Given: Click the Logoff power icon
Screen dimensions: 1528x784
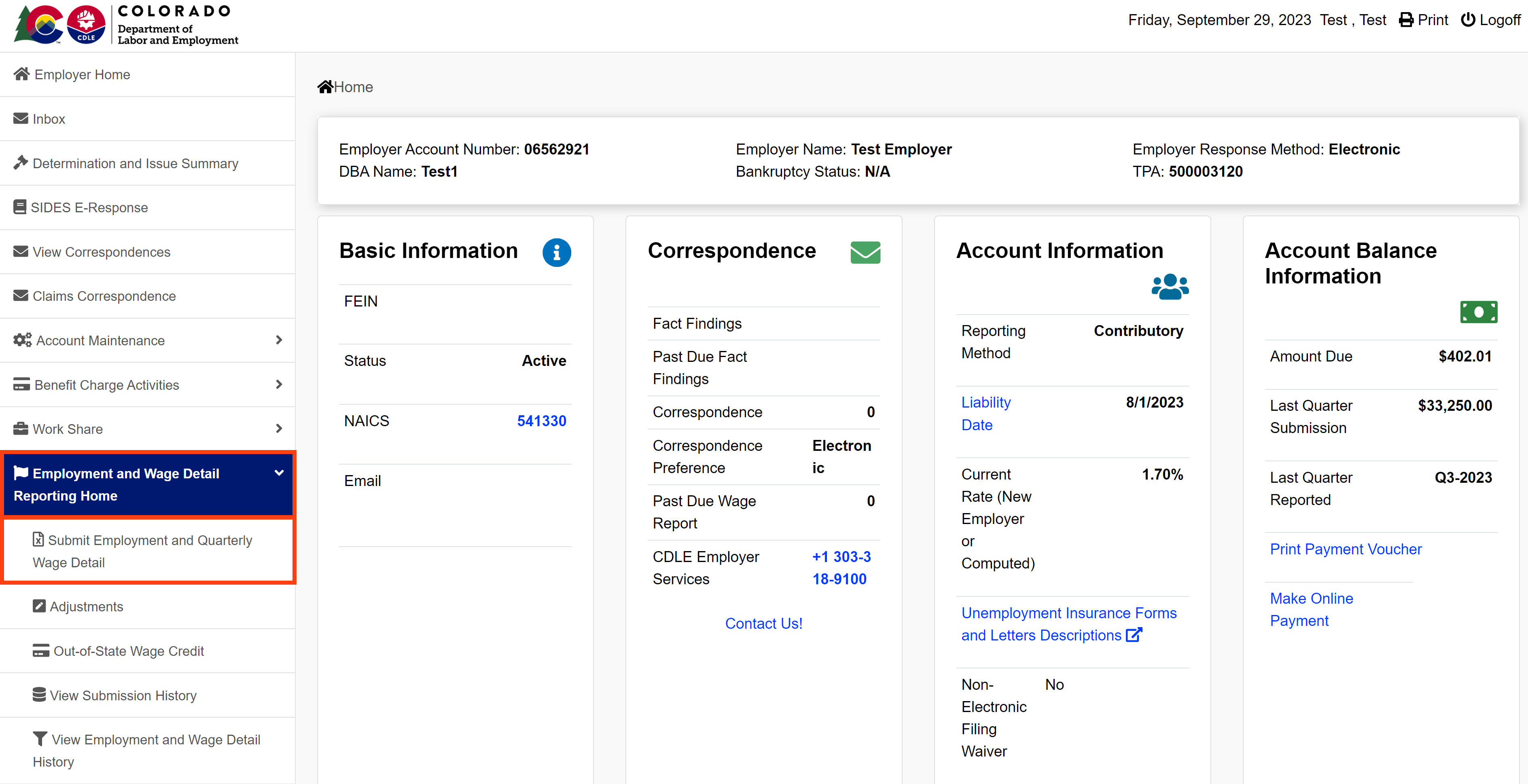Looking at the screenshot, I should pyautogui.click(x=1467, y=19).
